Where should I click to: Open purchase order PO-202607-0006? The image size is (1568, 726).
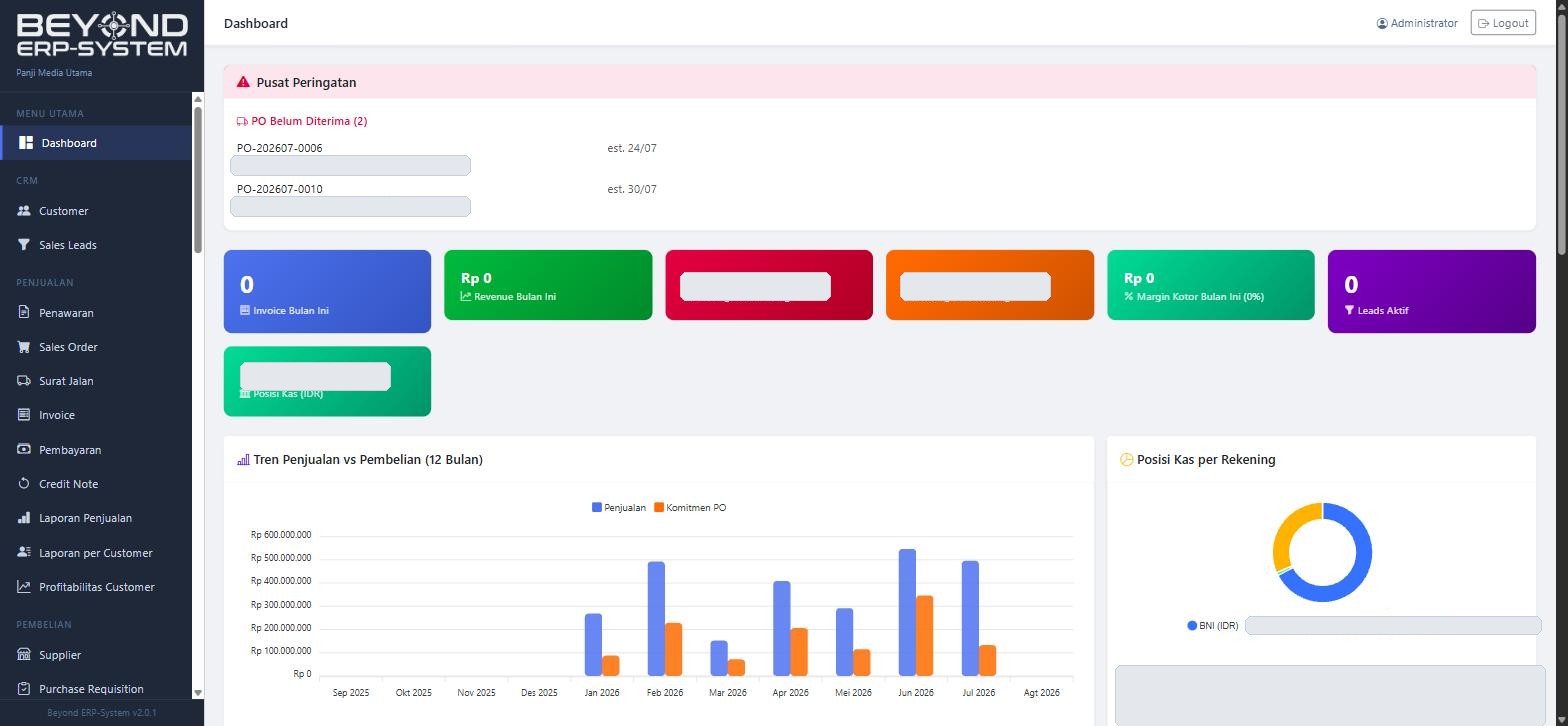[280, 148]
